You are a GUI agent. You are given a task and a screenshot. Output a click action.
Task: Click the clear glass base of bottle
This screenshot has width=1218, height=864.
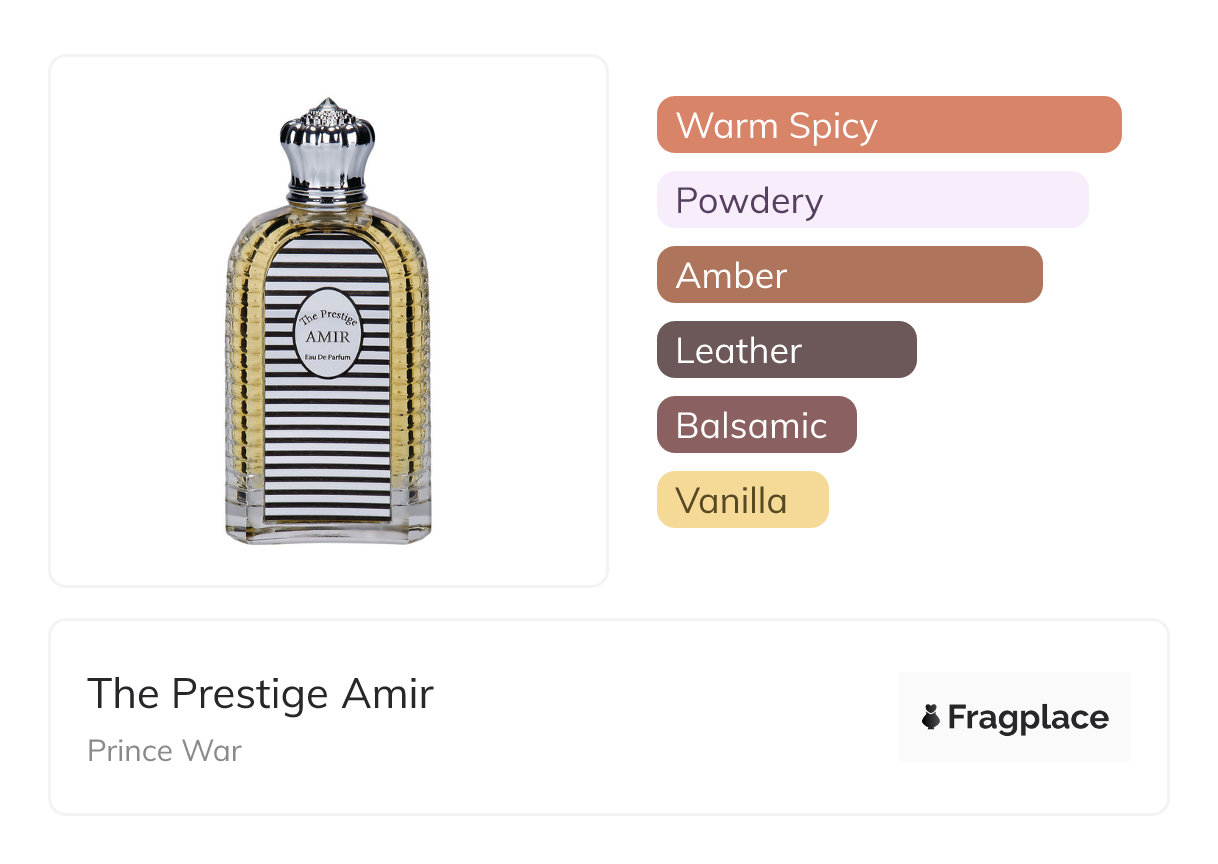(x=328, y=530)
